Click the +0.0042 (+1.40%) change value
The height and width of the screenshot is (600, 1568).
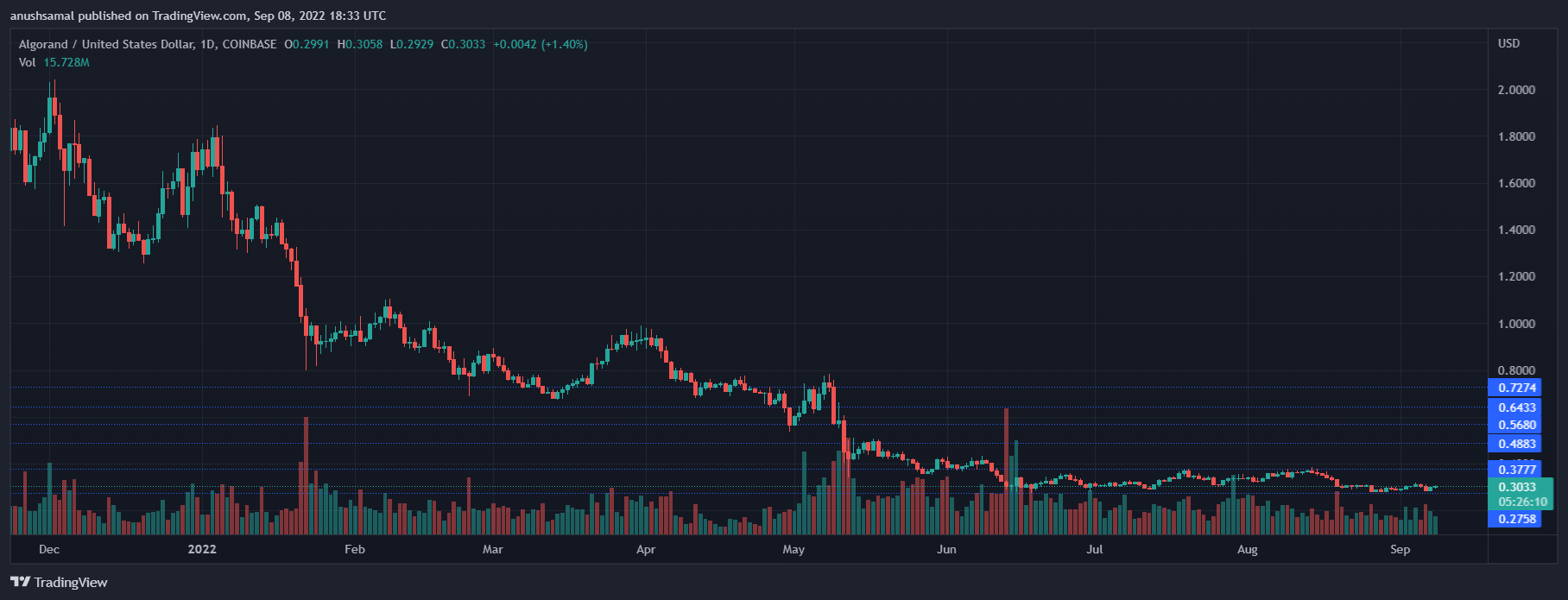coord(540,44)
